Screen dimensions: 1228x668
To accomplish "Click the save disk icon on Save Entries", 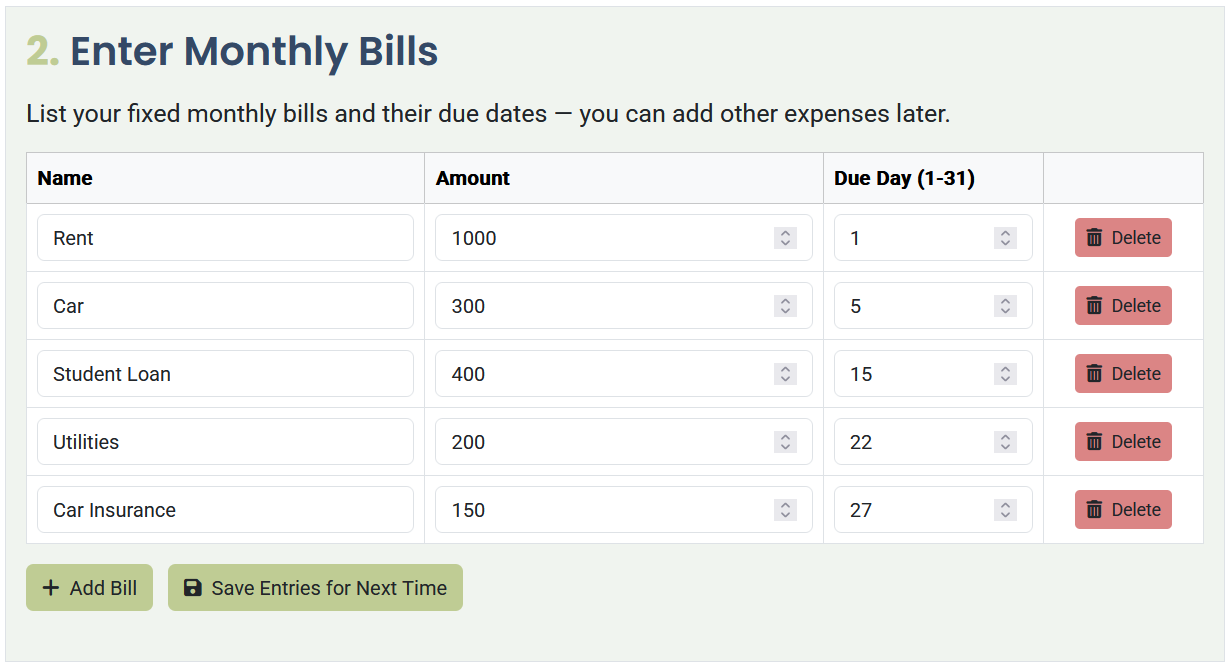I will click(x=192, y=587).
